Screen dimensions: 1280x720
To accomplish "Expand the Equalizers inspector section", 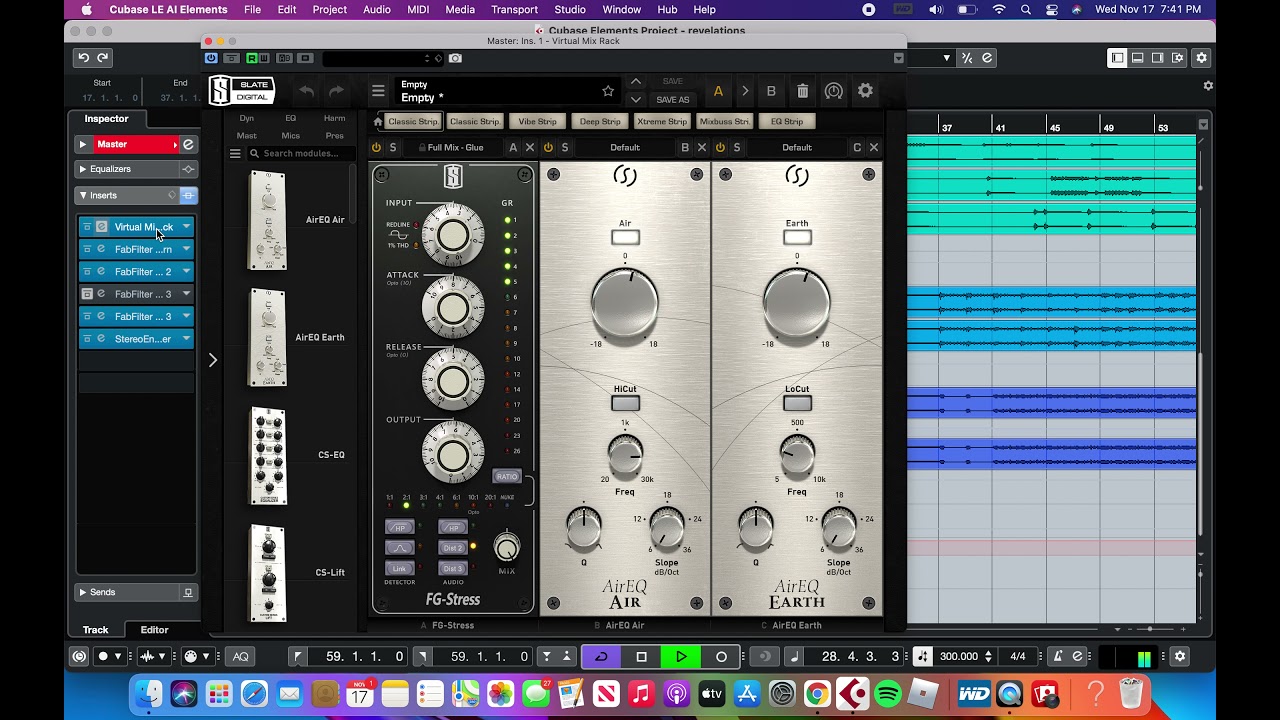I will tap(83, 169).
